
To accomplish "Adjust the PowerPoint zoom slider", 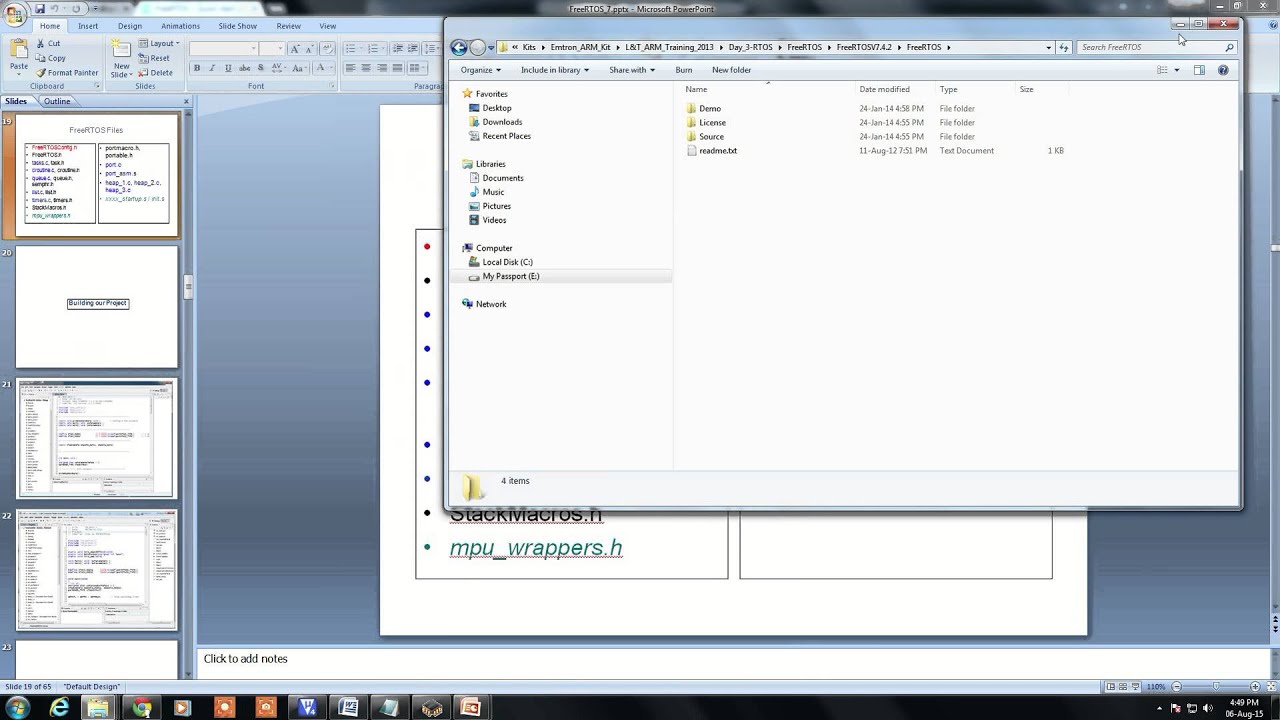I will (1216, 687).
